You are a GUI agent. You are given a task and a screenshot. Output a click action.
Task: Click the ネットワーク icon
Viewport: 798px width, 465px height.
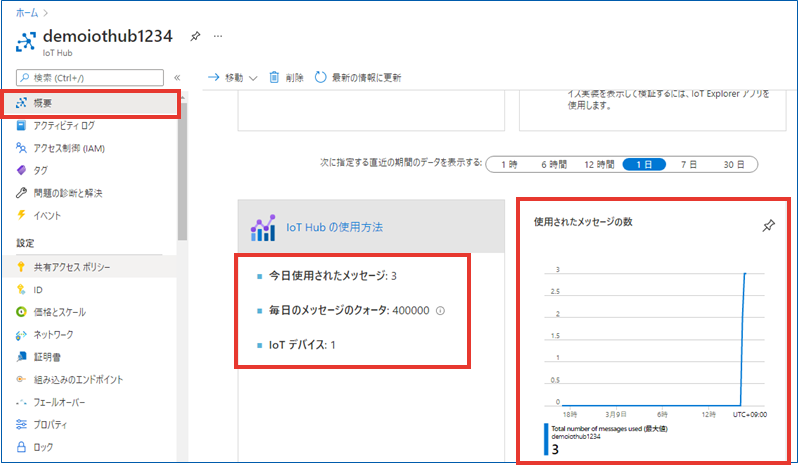21,335
